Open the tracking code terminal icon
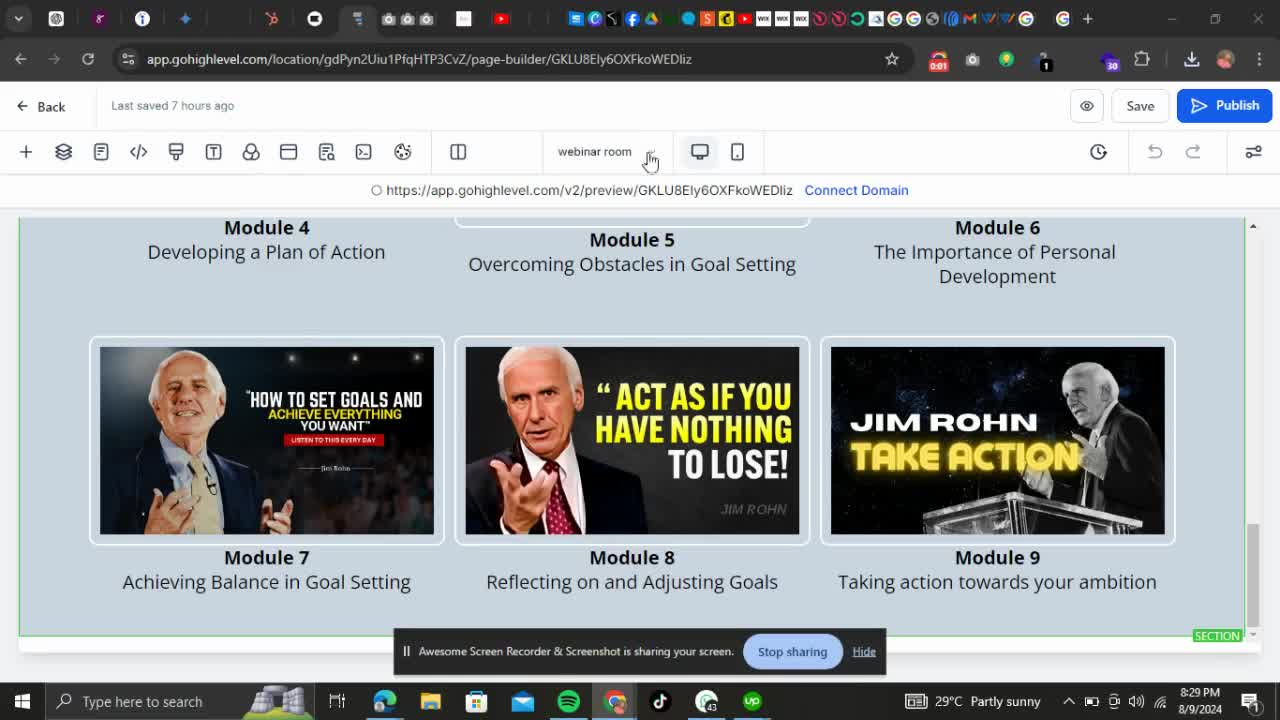 (x=363, y=152)
